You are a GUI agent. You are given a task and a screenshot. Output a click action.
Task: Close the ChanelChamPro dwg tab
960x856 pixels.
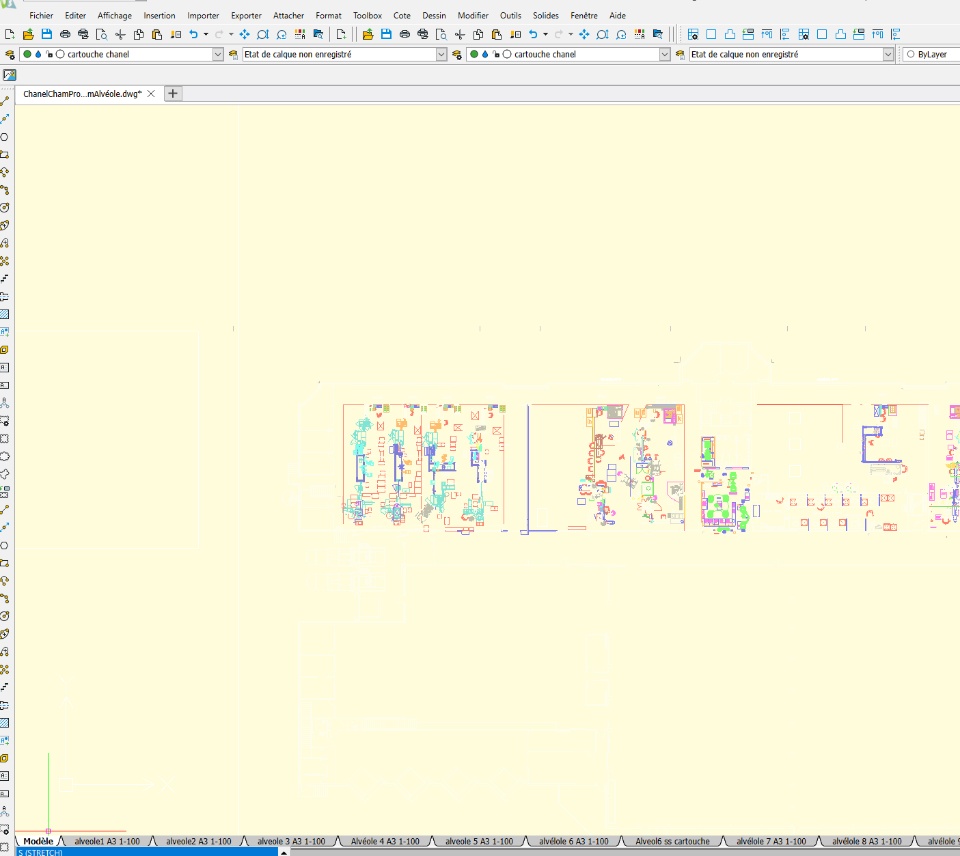(x=151, y=94)
